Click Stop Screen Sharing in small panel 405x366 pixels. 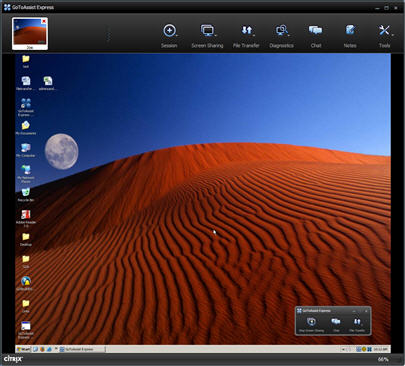(311, 325)
